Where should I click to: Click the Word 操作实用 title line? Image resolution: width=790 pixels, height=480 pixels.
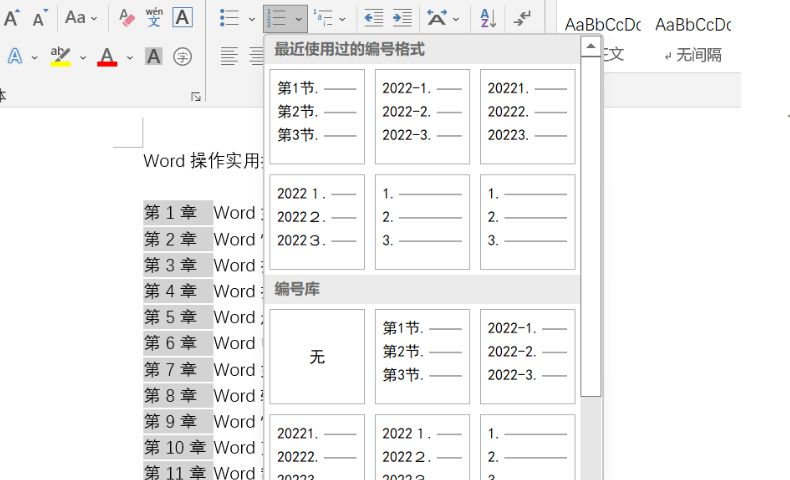pyautogui.click(x=202, y=161)
